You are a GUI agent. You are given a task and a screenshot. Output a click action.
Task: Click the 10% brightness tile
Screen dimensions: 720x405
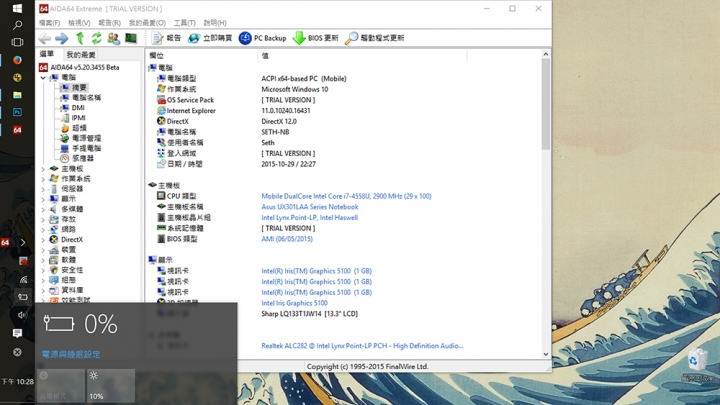[x=111, y=386]
